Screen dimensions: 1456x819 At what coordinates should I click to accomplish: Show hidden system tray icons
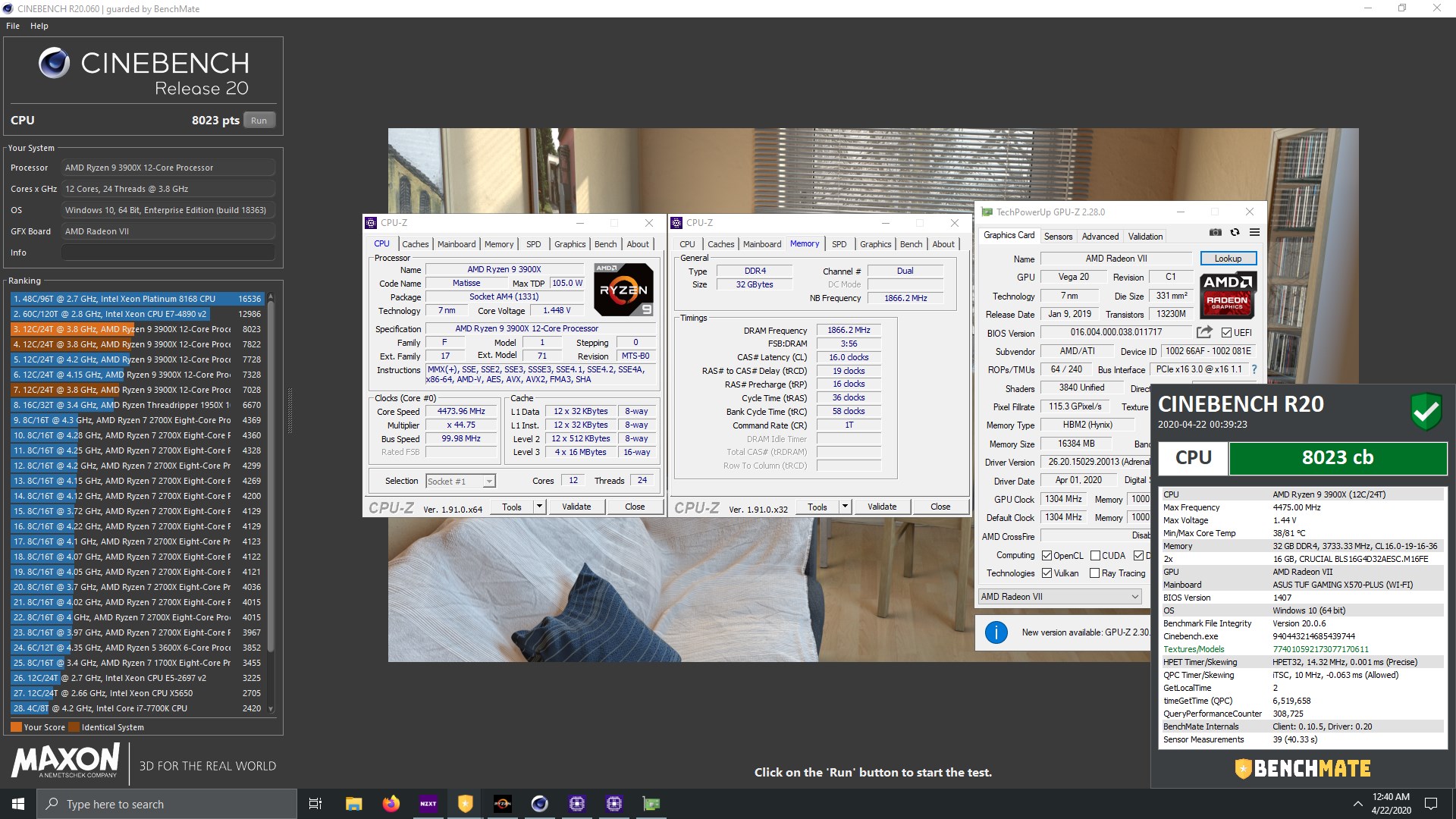pyautogui.click(x=1357, y=804)
